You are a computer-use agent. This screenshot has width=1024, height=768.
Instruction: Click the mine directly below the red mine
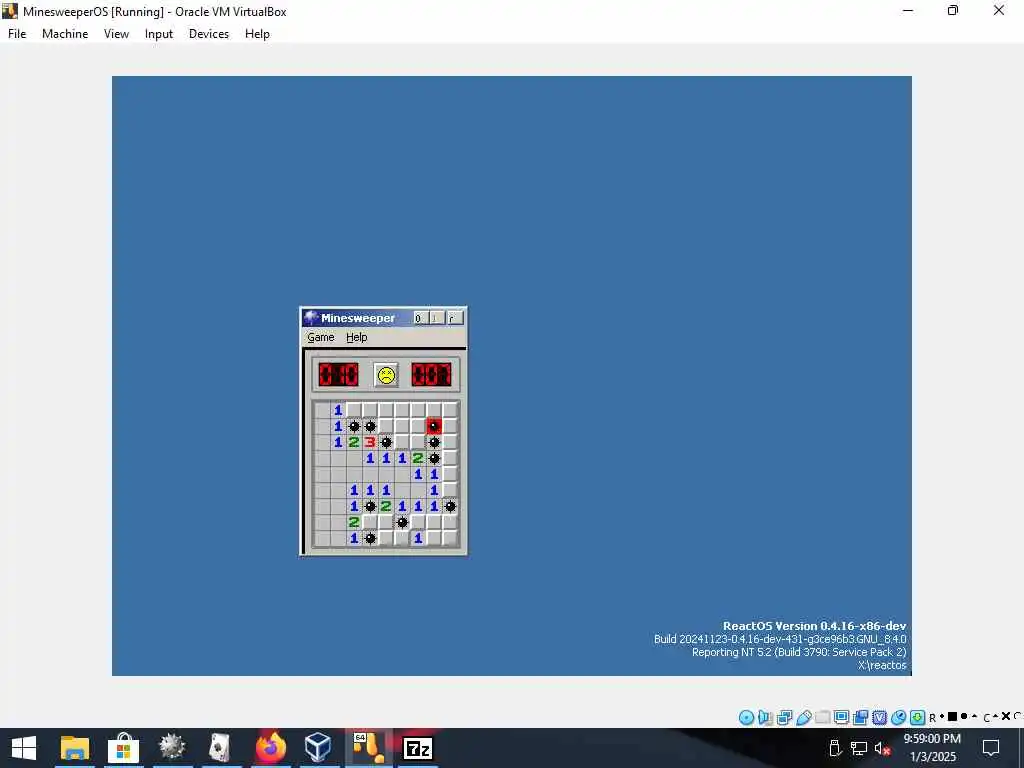click(434, 442)
